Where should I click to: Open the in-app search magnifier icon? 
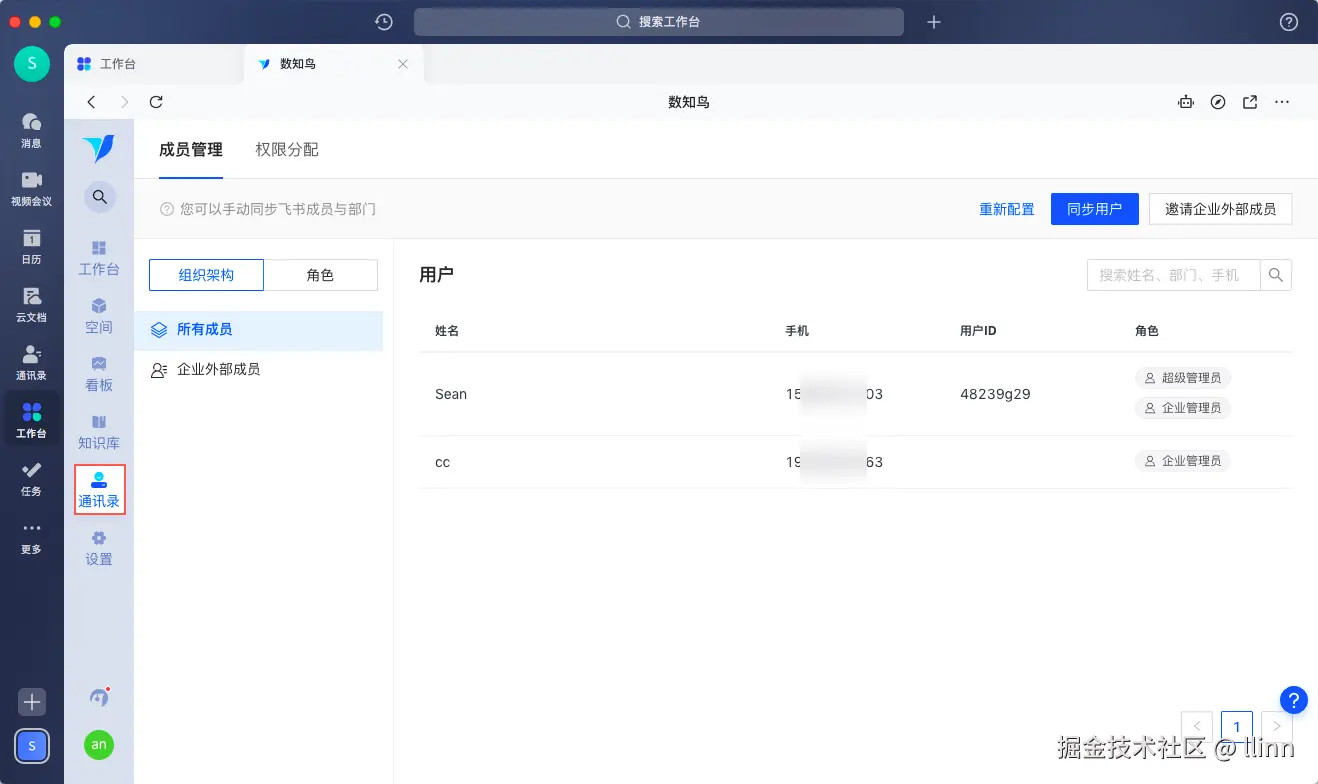point(98,197)
